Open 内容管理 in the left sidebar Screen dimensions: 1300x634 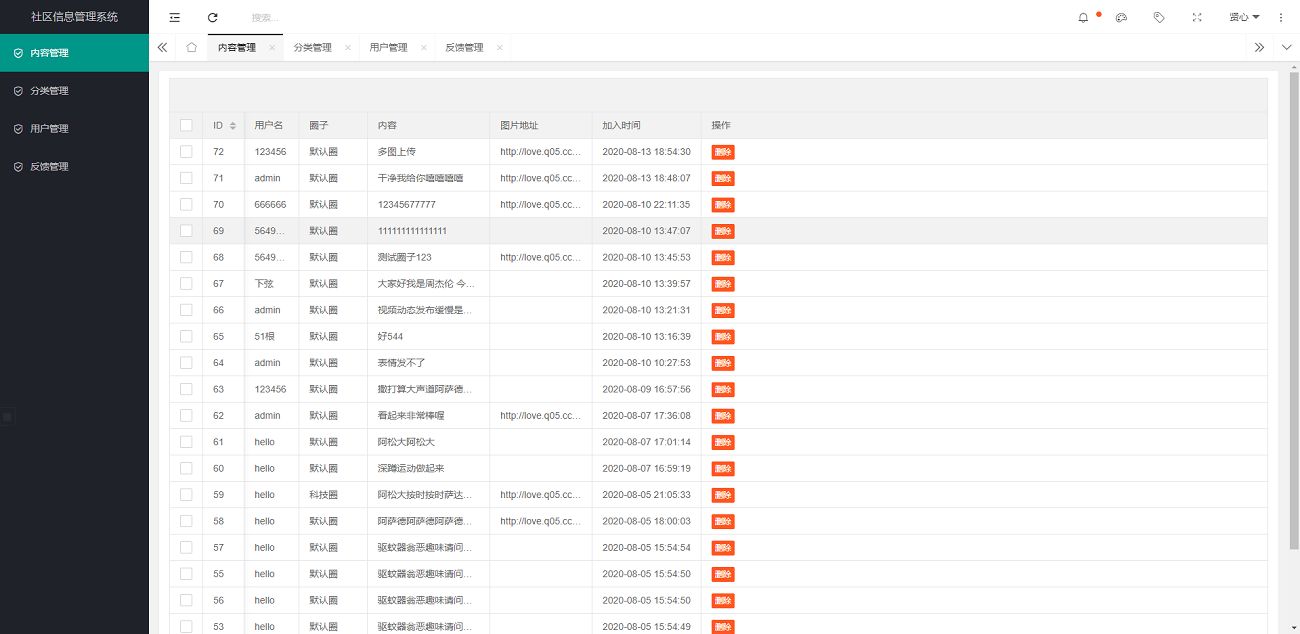pos(74,53)
